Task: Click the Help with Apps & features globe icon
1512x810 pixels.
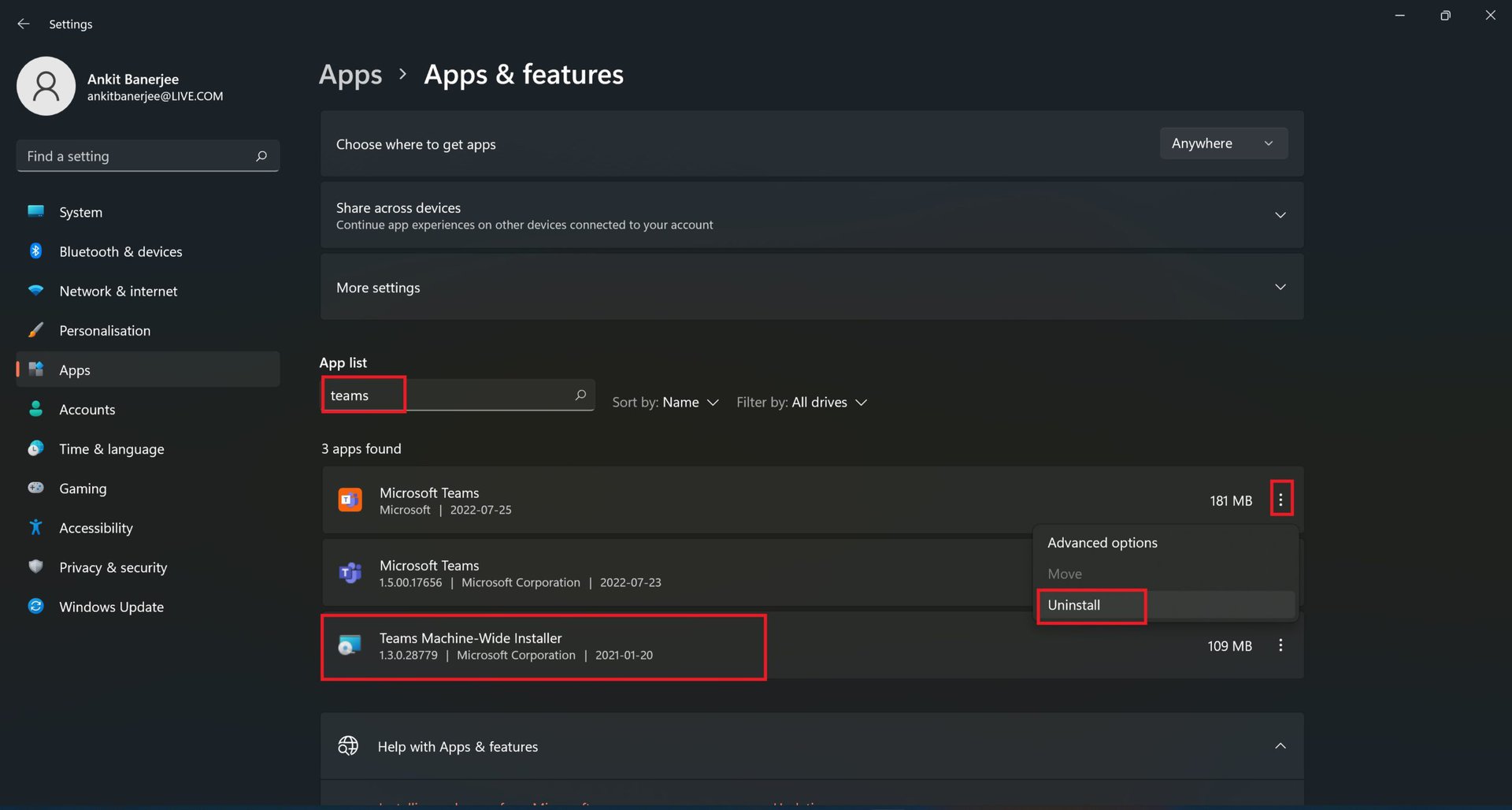Action: pos(348,745)
